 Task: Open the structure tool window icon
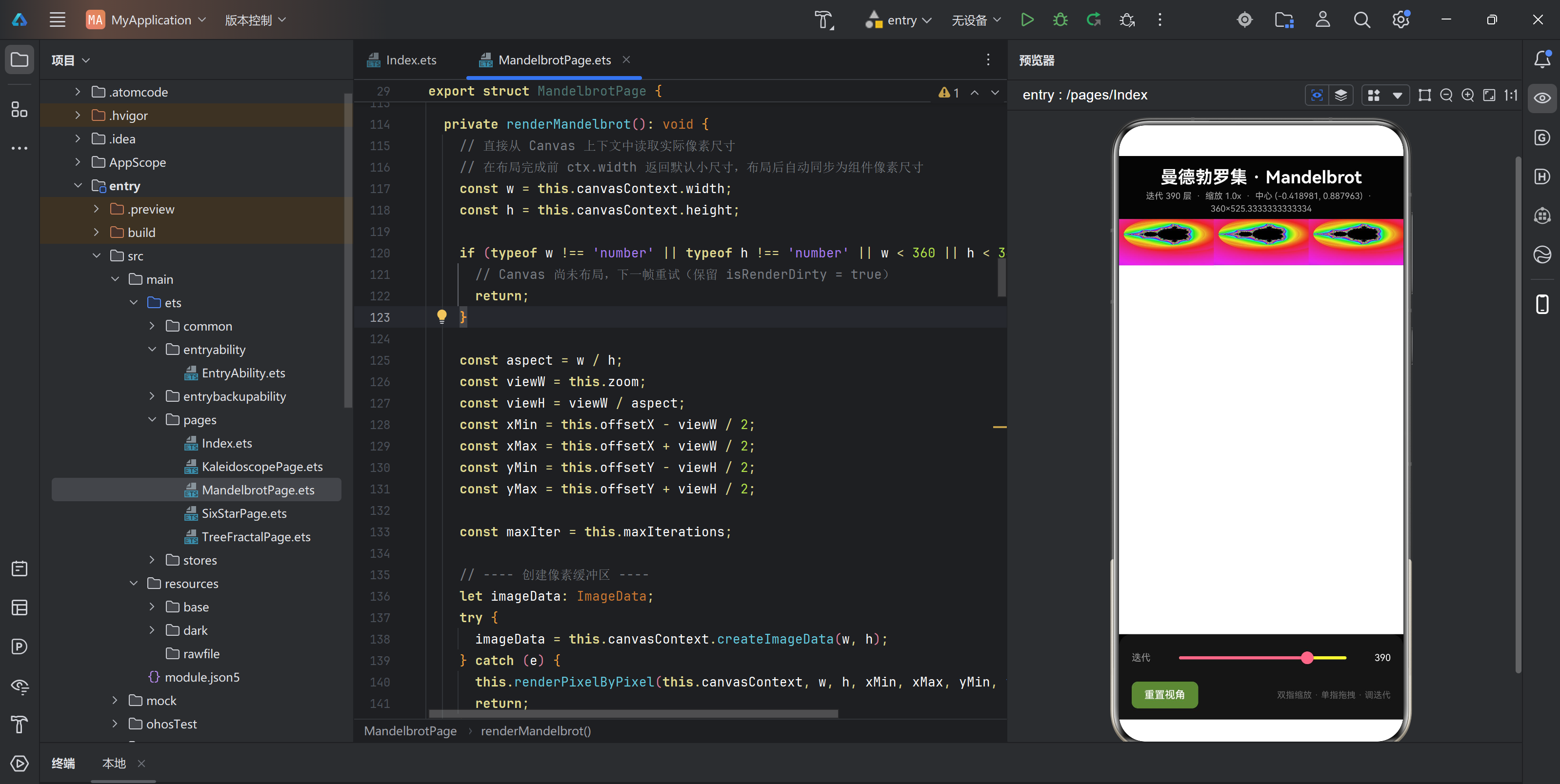coord(20,110)
